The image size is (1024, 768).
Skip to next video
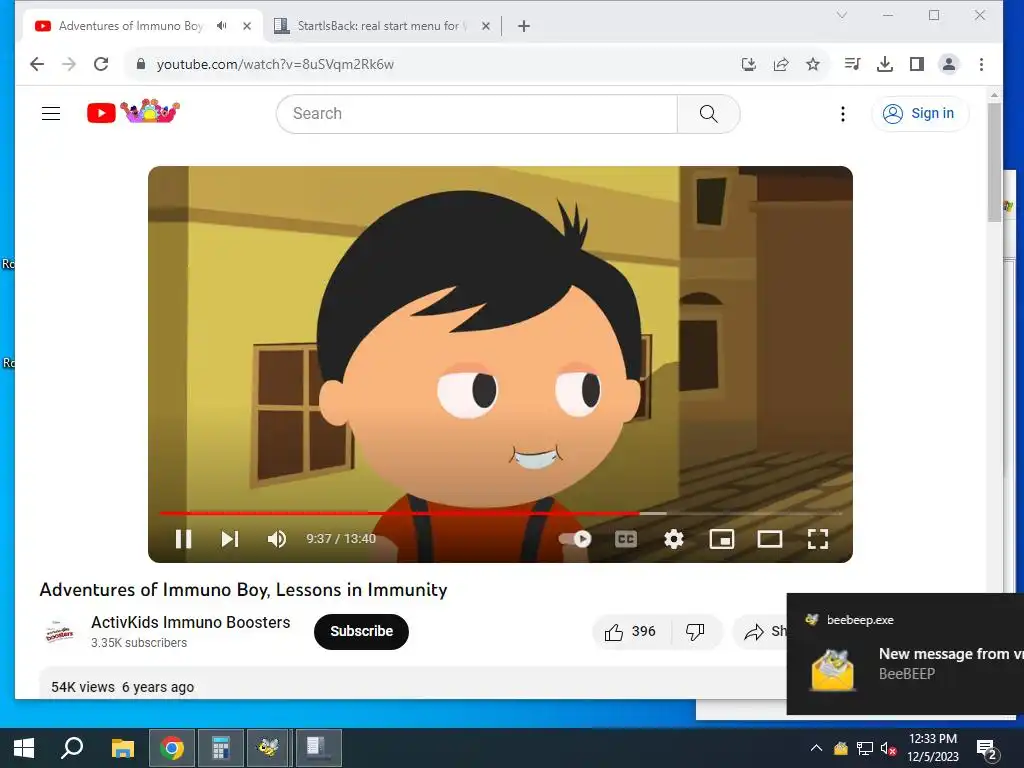[230, 539]
